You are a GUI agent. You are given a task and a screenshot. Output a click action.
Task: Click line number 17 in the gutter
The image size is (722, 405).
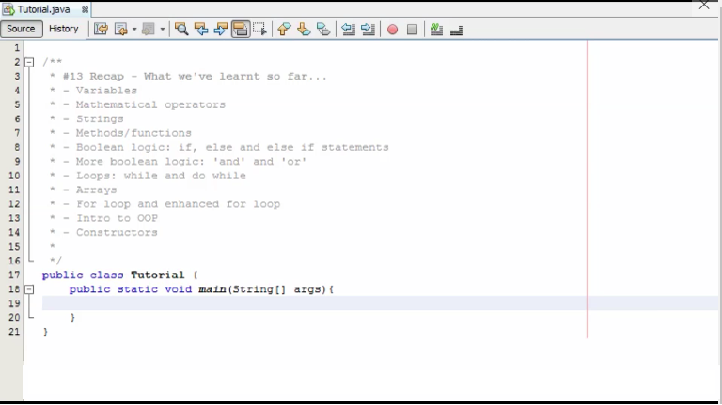click(x=14, y=275)
